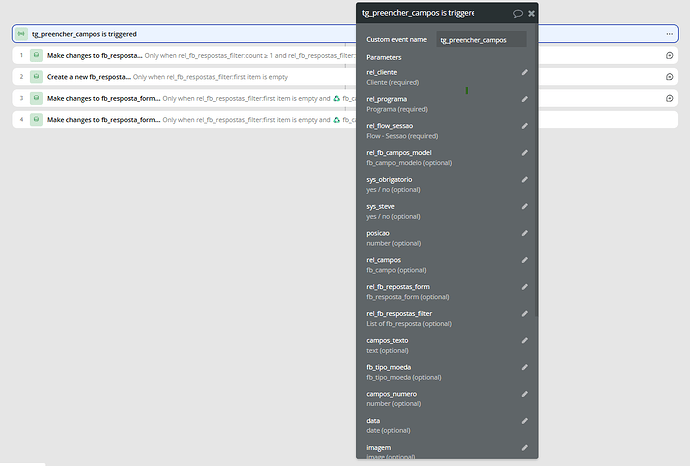690x466 pixels.
Task: Click the 'Flow - Sessao (required)' type text
Action: (x=402, y=136)
